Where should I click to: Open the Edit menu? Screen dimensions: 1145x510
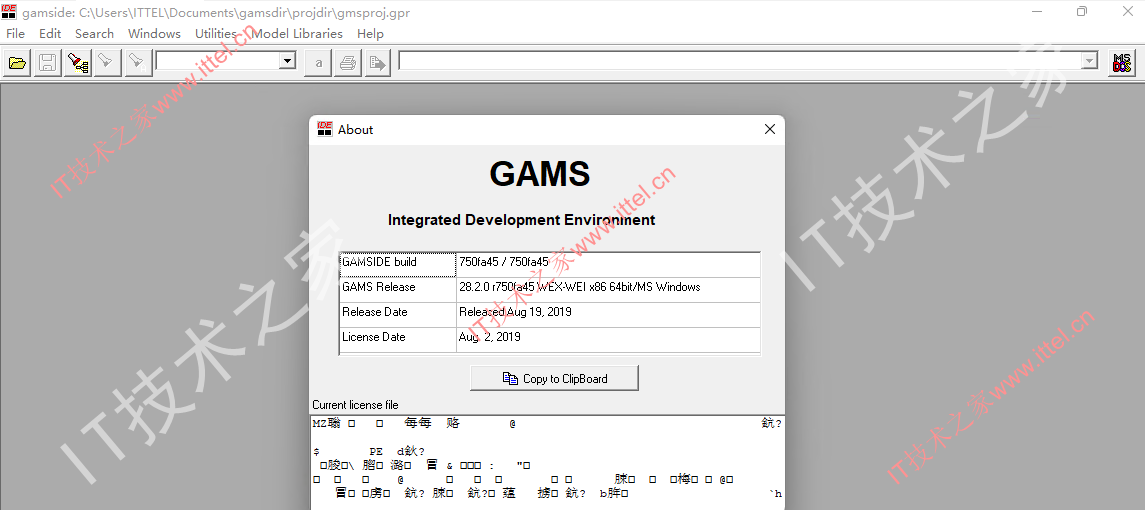(50, 34)
